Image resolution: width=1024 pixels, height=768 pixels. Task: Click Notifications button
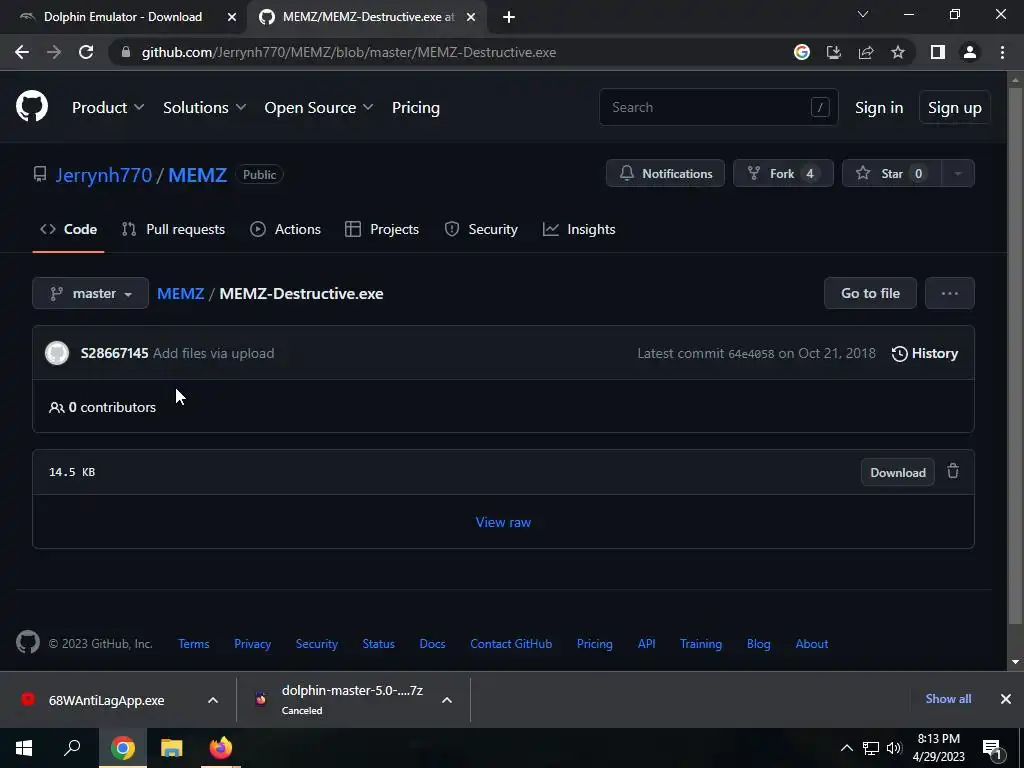coord(665,174)
